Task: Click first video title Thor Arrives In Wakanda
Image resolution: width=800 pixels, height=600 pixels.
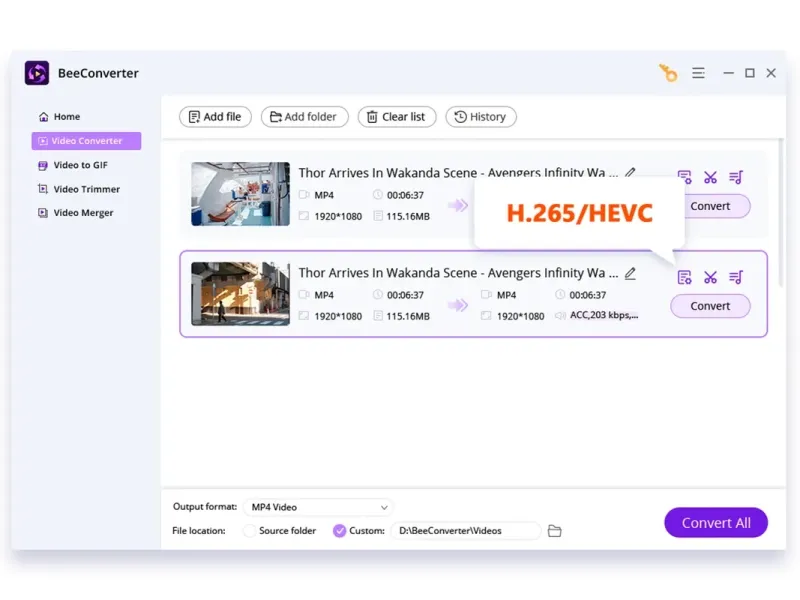Action: pyautogui.click(x=458, y=173)
